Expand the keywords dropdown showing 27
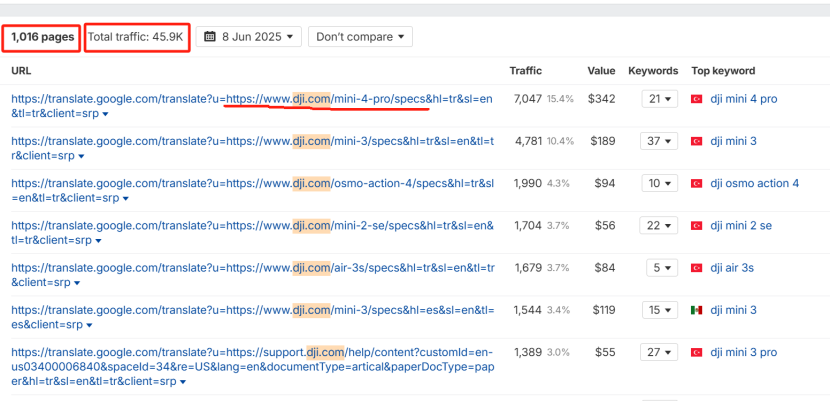The width and height of the screenshot is (831, 402). tap(659, 353)
